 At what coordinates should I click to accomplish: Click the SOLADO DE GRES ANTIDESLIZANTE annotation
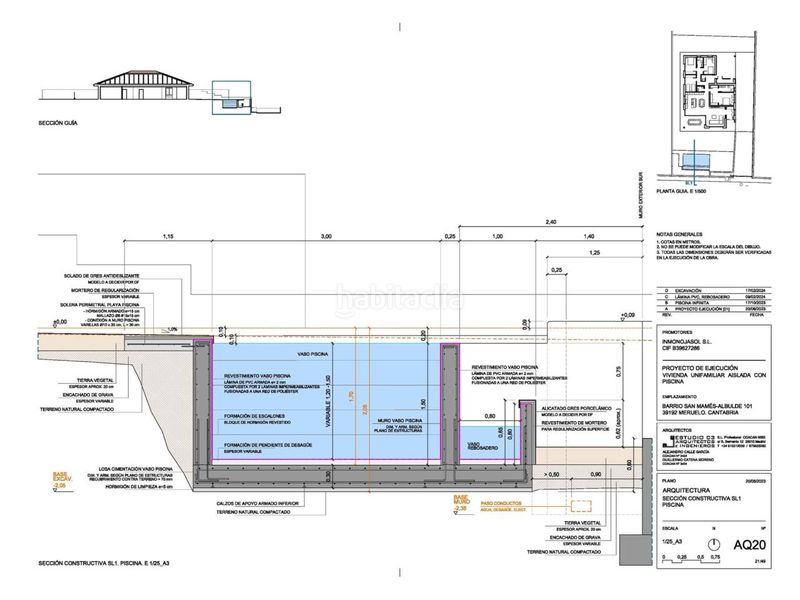(x=102, y=276)
